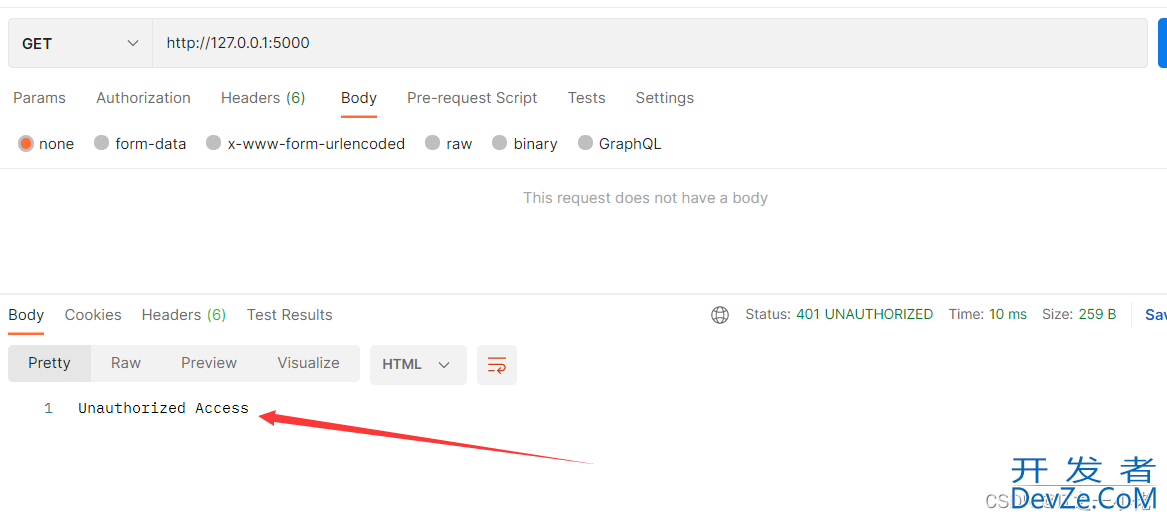Open the Test Results tab
This screenshot has height=520, width=1167.
290,315
